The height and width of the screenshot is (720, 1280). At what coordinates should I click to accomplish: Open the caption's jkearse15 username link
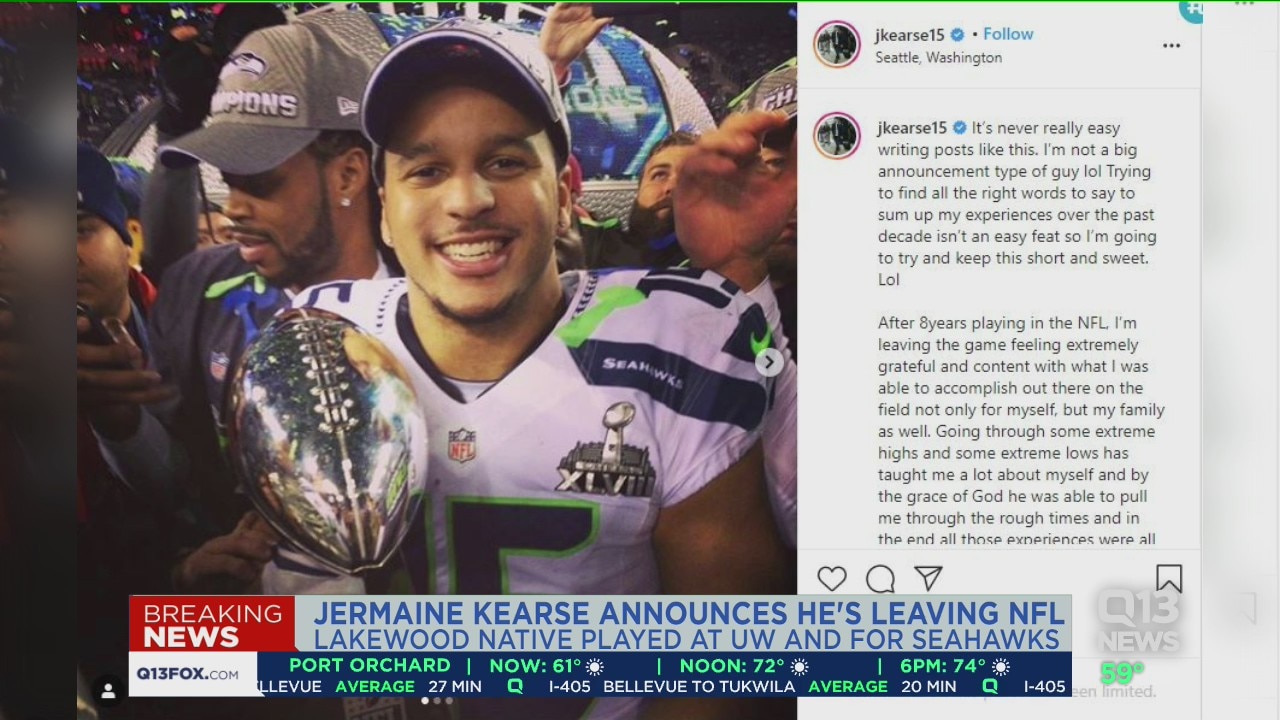click(x=912, y=128)
